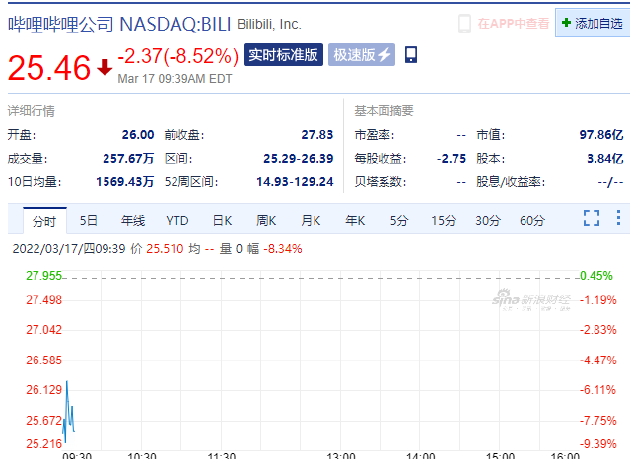
Task: Click the 每股收益 value -2.75
Action: tap(451, 158)
